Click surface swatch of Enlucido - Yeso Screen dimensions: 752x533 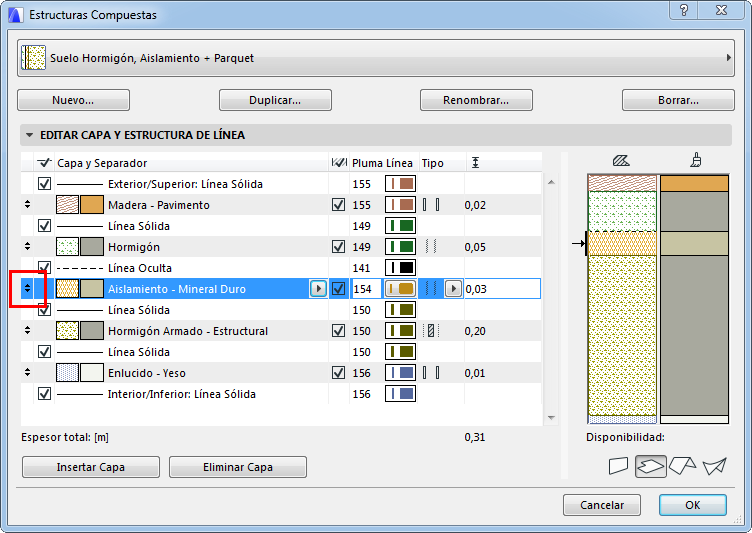point(92,373)
